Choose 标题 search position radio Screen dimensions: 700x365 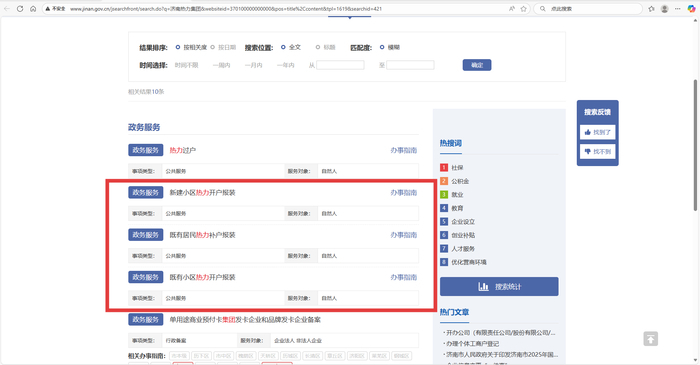point(318,47)
